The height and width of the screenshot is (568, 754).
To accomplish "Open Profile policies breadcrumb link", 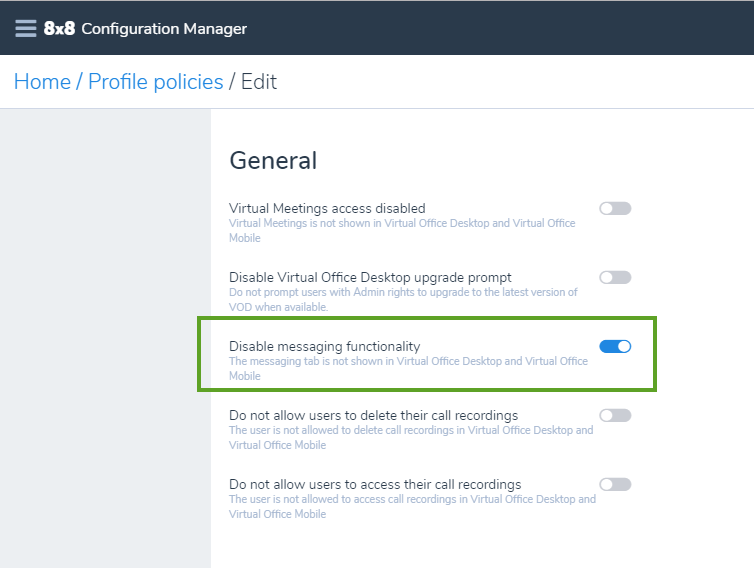I will 156,82.
